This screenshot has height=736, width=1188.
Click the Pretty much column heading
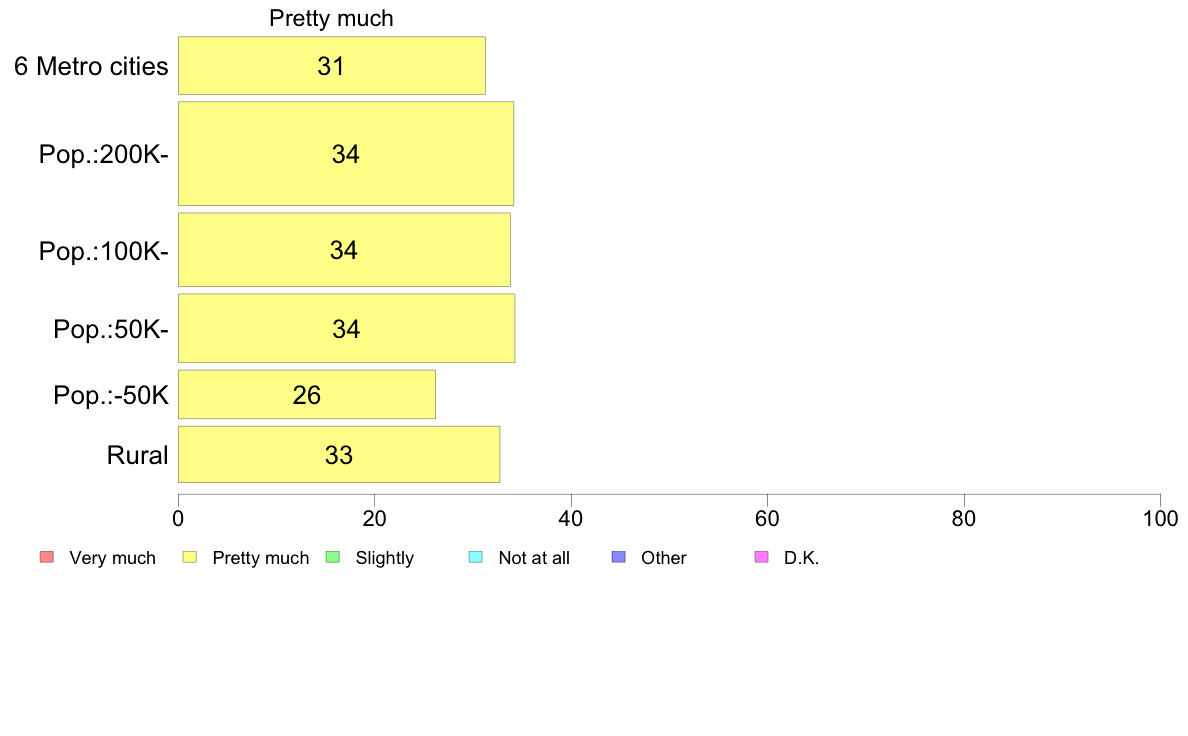331,18
